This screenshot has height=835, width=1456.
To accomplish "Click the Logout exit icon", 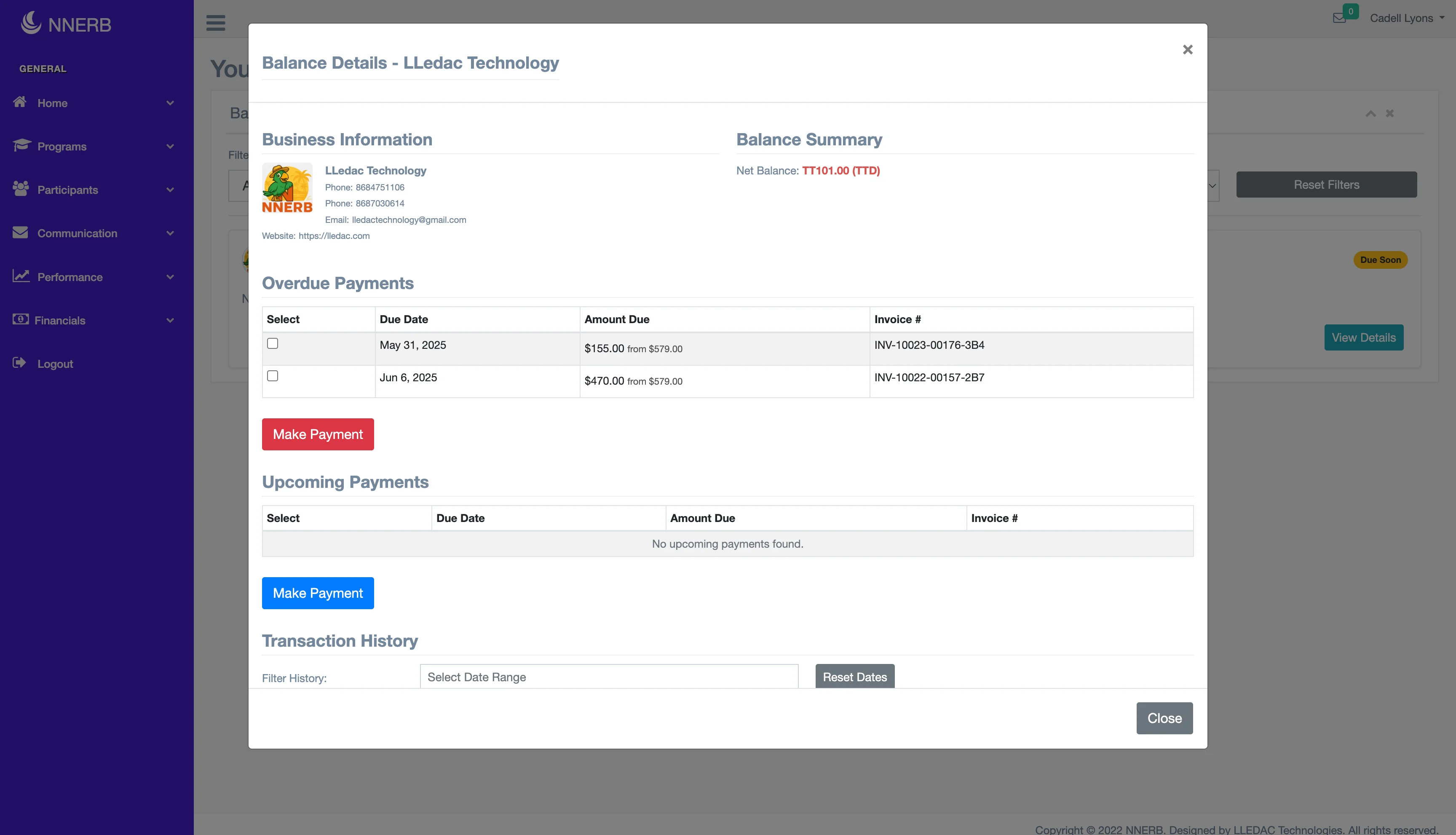I will tap(19, 364).
